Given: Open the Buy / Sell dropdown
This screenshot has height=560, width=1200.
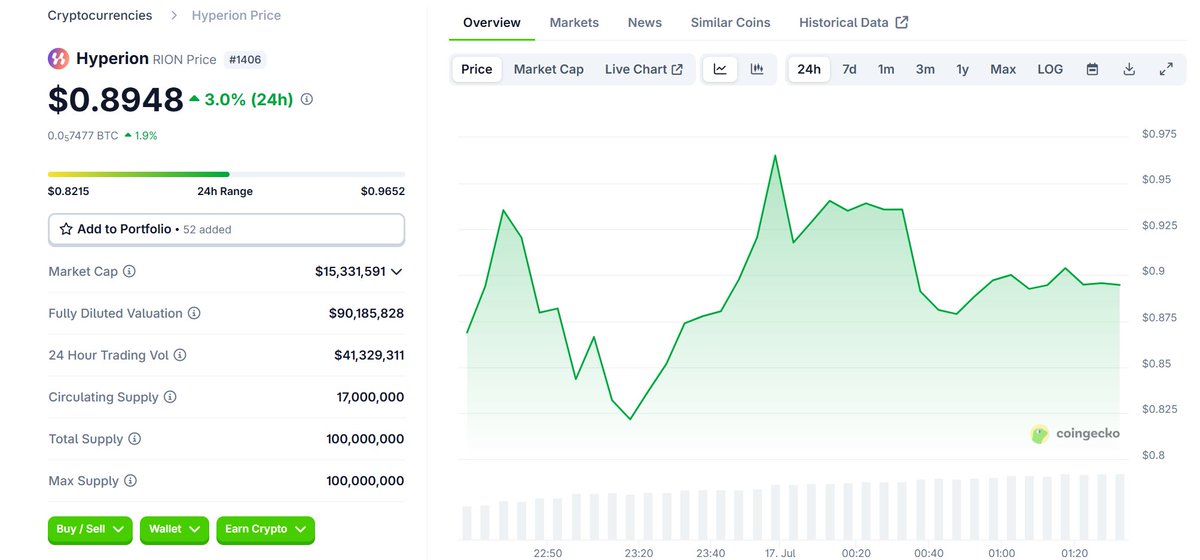Looking at the screenshot, I should (x=90, y=529).
